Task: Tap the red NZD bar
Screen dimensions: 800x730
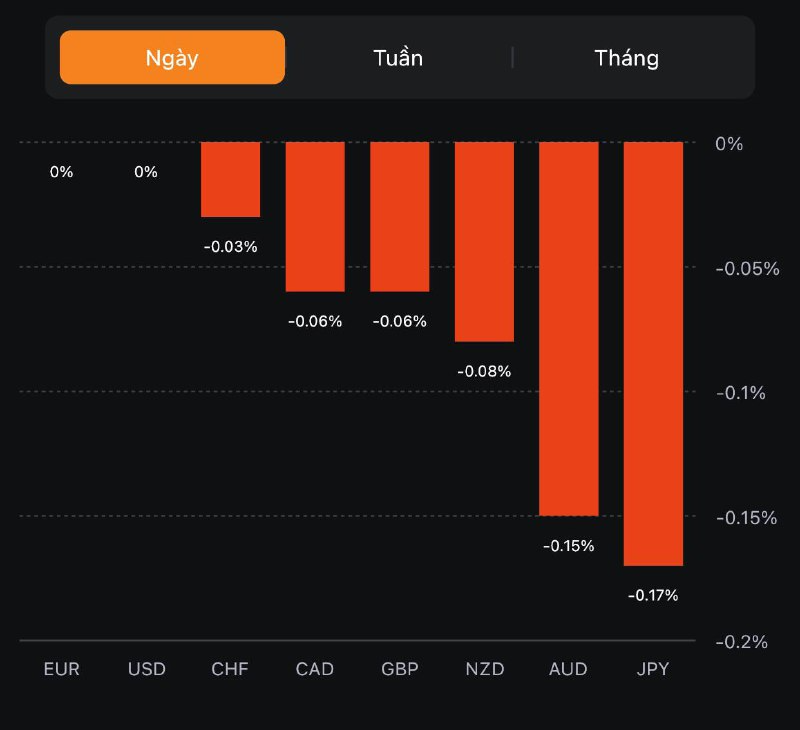Action: click(x=484, y=242)
